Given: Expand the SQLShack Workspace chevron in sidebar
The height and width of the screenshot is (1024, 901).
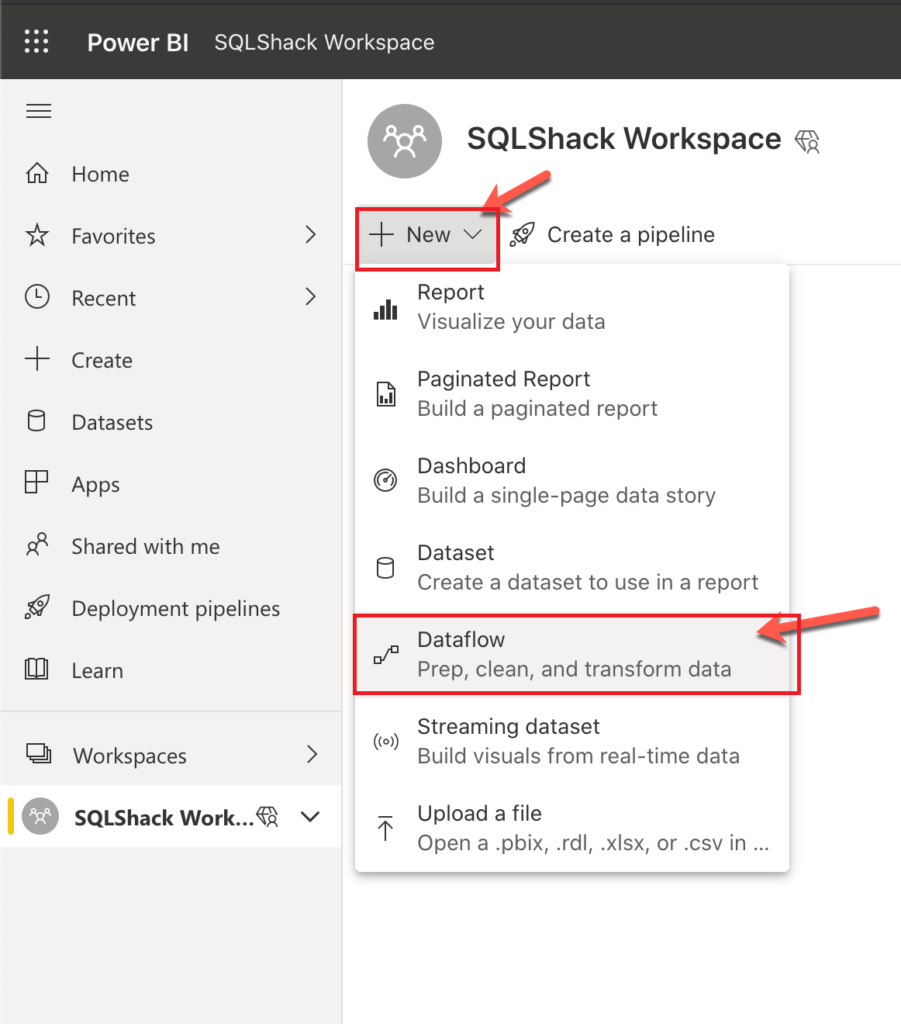Looking at the screenshot, I should click(310, 816).
